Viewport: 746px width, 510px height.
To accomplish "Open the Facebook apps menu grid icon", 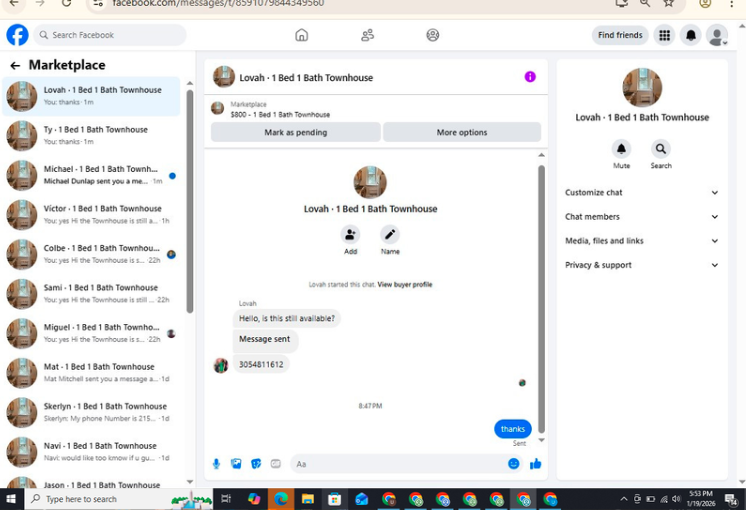I will point(664,35).
